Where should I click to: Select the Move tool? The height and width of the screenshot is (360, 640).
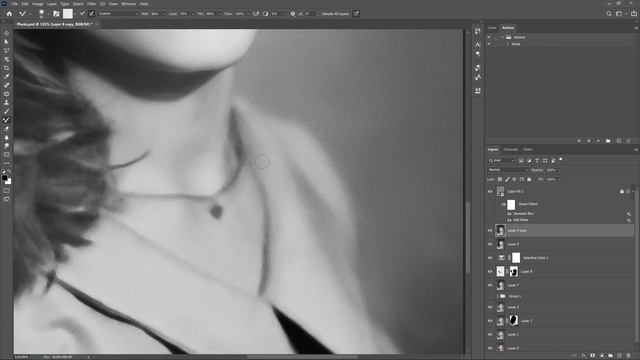click(x=7, y=33)
